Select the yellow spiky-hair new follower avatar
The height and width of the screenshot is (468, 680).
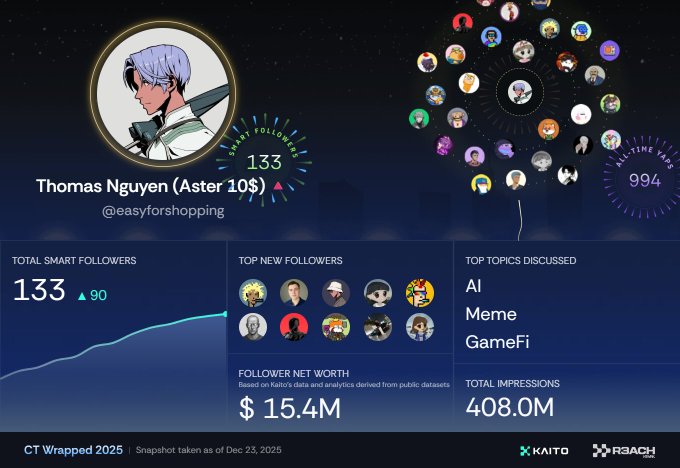coord(253,293)
